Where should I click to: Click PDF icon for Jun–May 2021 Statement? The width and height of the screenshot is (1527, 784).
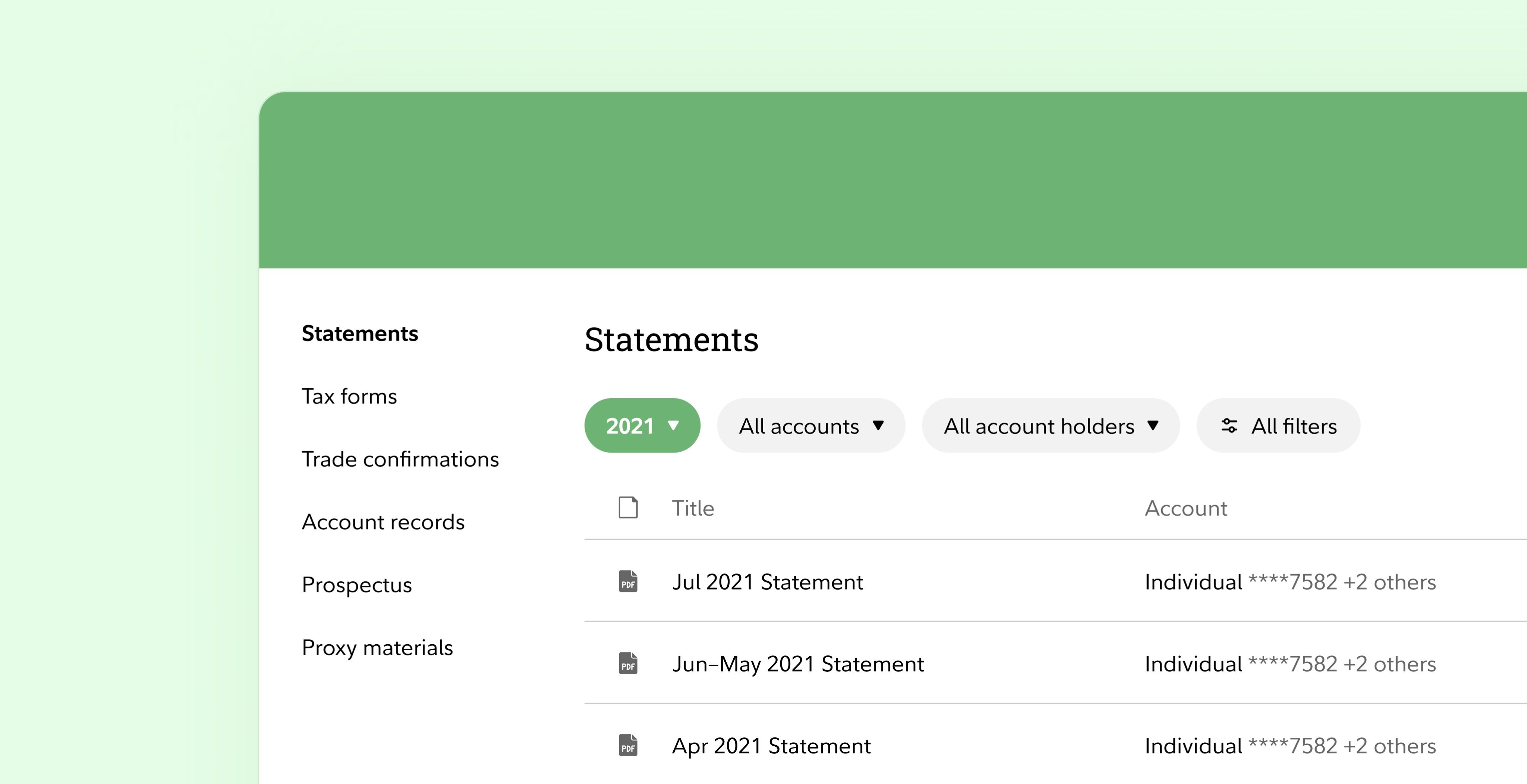[628, 663]
